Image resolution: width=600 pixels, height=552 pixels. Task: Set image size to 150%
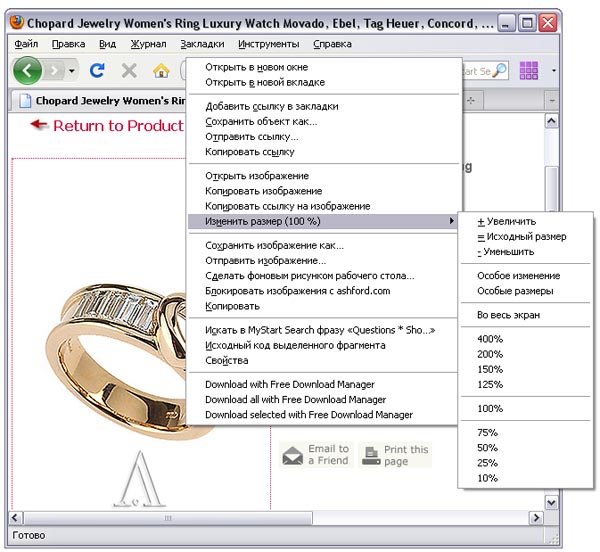click(x=525, y=370)
